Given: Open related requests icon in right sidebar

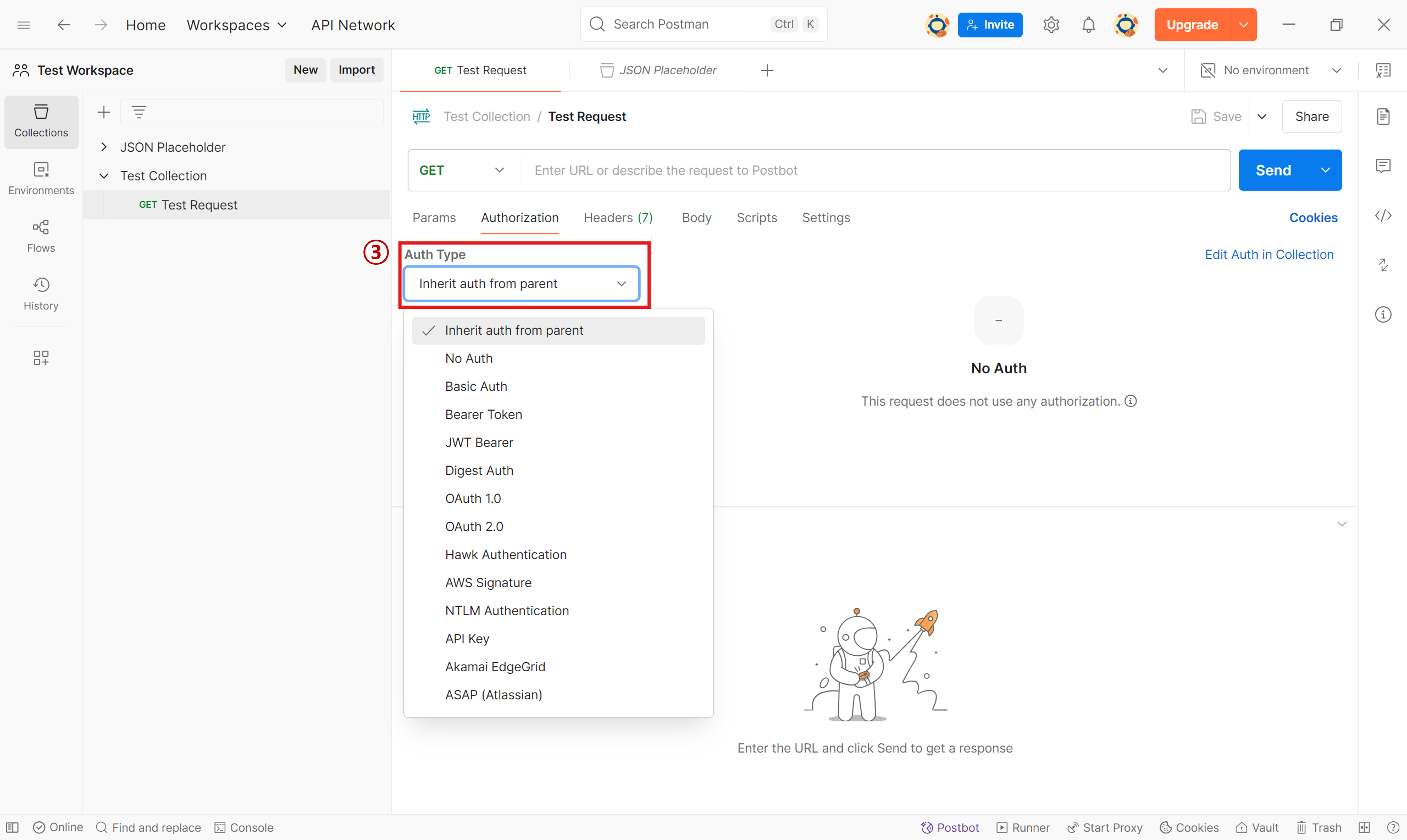Looking at the screenshot, I should click(1383, 265).
